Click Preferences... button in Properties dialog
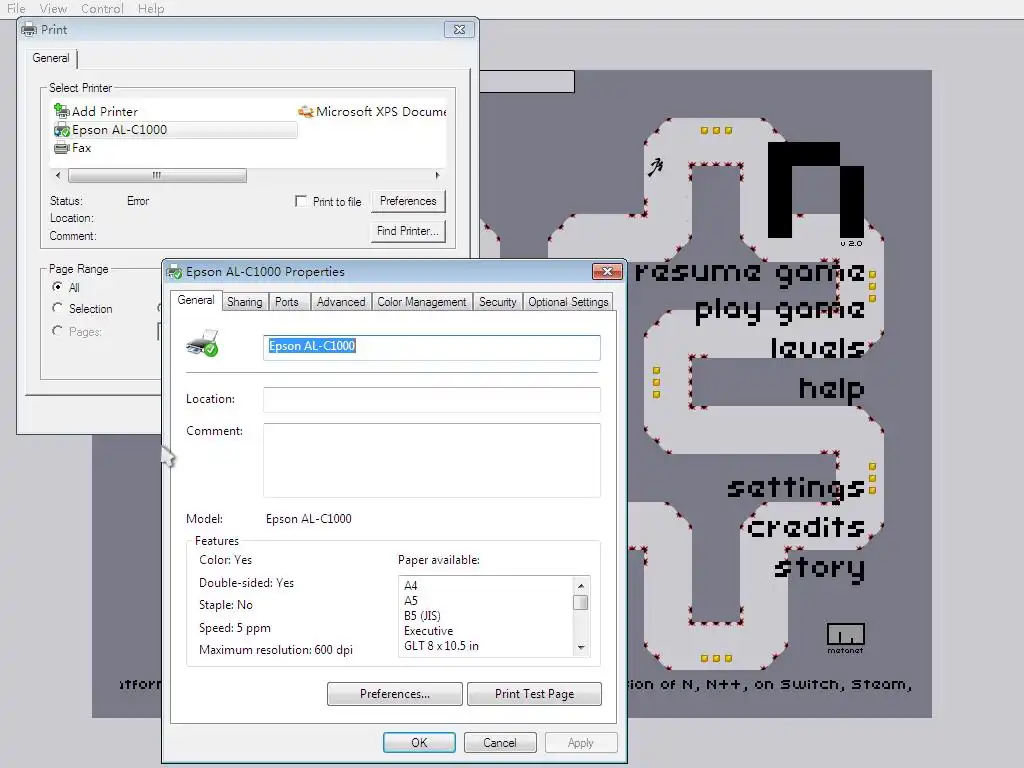Viewport: 1024px width, 768px height. (394, 694)
